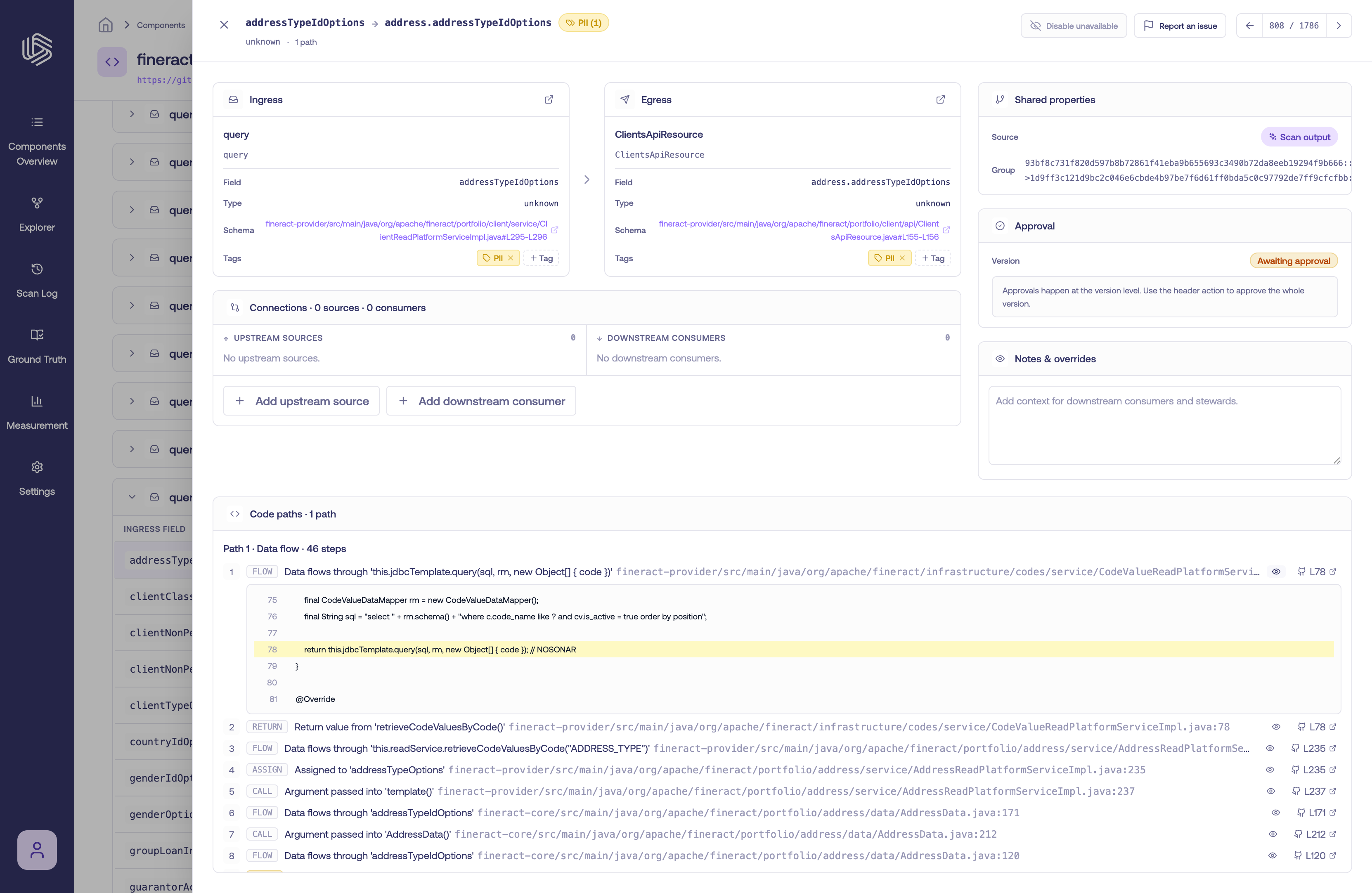Open step 1 L78 source link
This screenshot has width=1372, height=893.
1317,572
